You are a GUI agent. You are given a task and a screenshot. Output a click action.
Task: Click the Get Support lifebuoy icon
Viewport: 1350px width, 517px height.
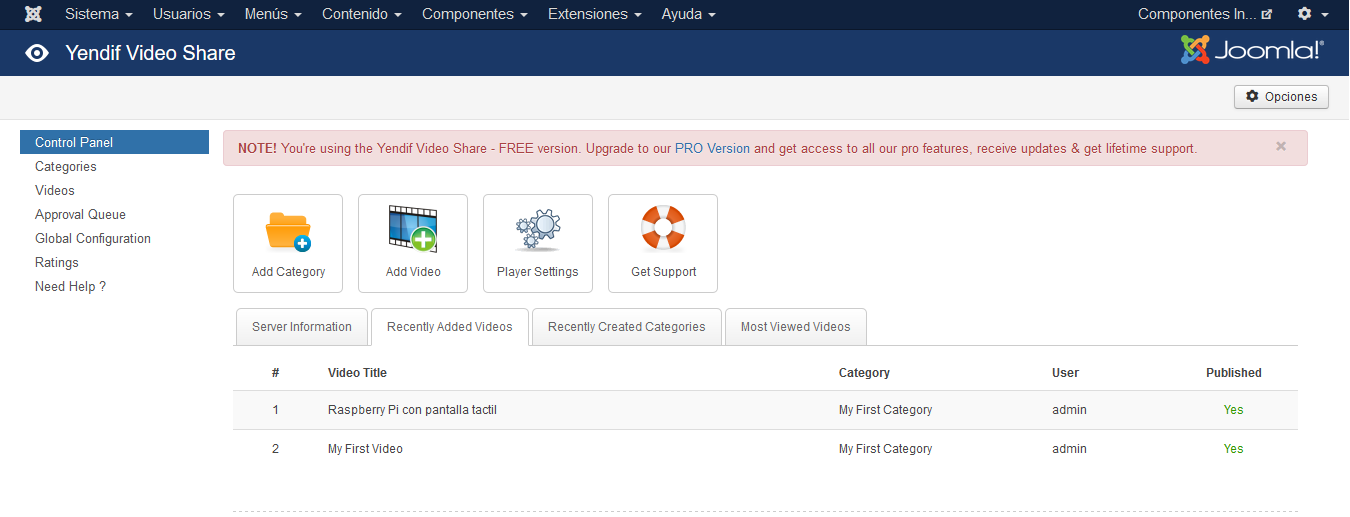tap(663, 229)
